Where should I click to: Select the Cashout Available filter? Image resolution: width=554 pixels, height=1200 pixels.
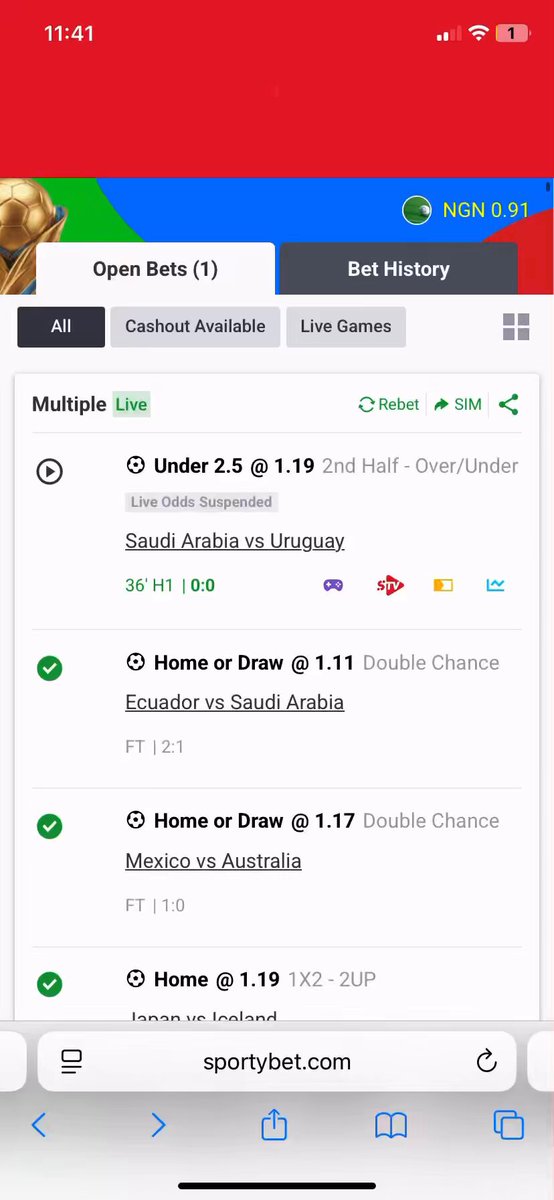[x=195, y=327]
